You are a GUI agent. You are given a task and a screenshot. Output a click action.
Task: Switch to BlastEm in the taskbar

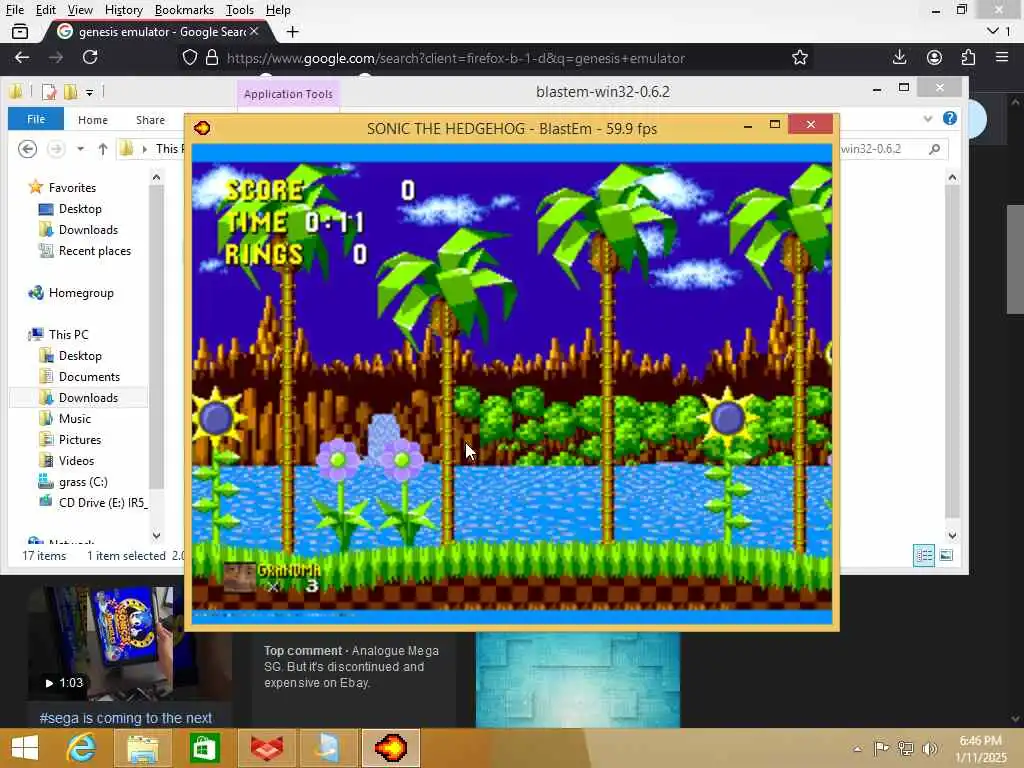point(391,748)
